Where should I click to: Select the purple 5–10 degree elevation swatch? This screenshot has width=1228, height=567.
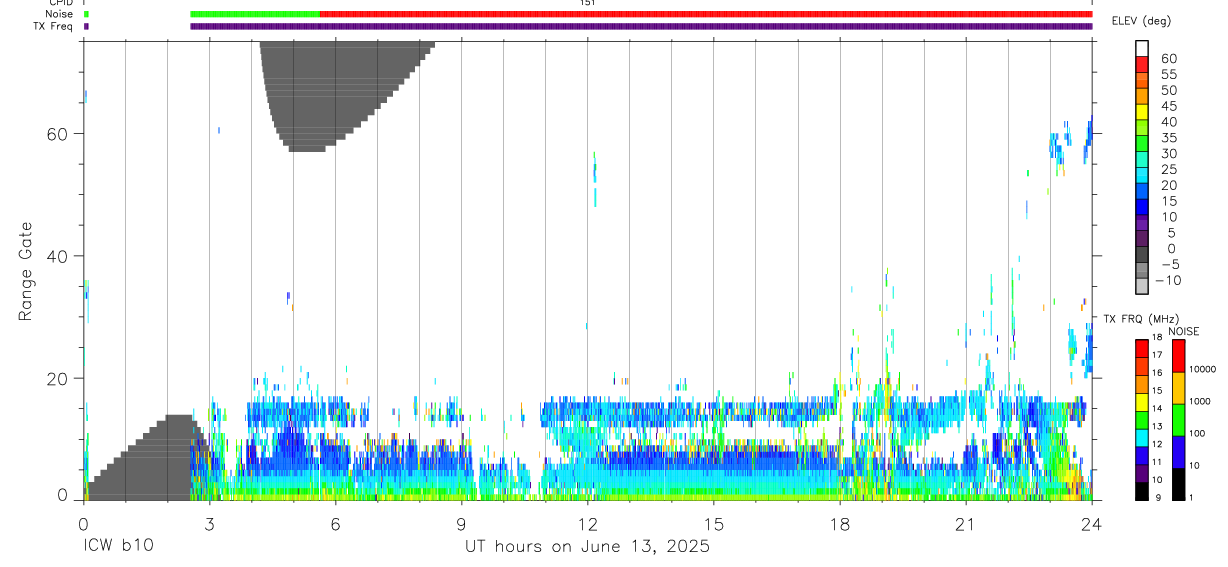pyautogui.click(x=1142, y=224)
